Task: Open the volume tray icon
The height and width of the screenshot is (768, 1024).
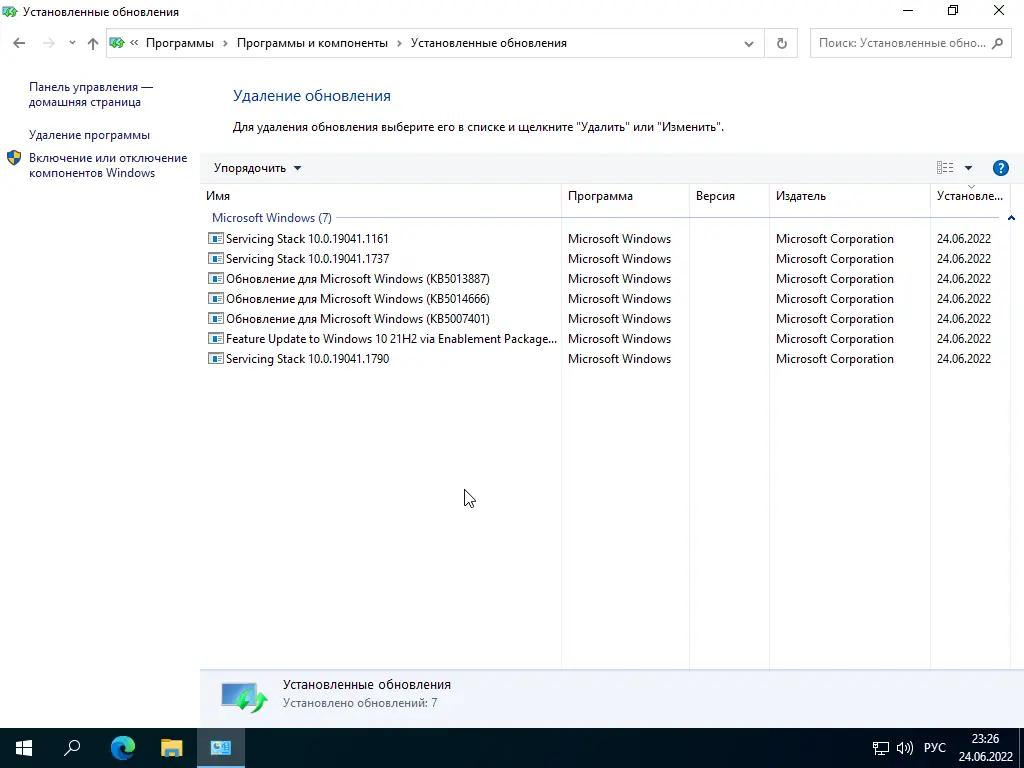Action: [x=904, y=748]
